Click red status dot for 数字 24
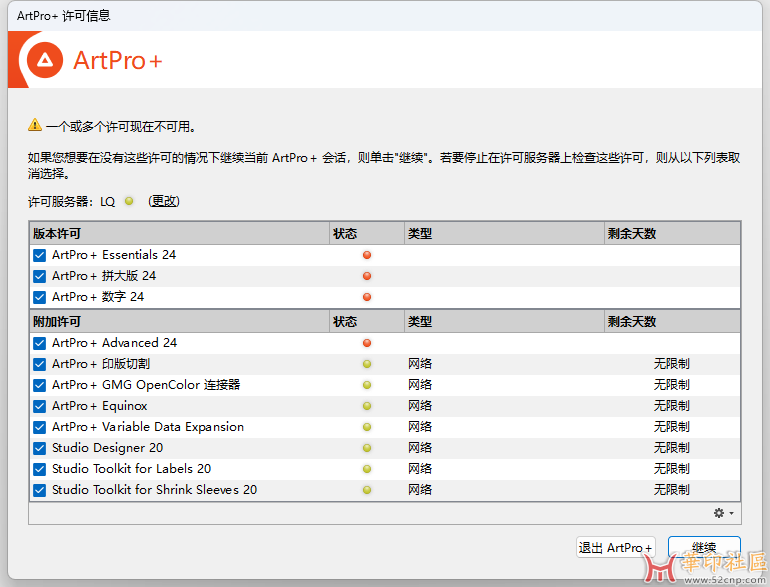 pos(367,297)
